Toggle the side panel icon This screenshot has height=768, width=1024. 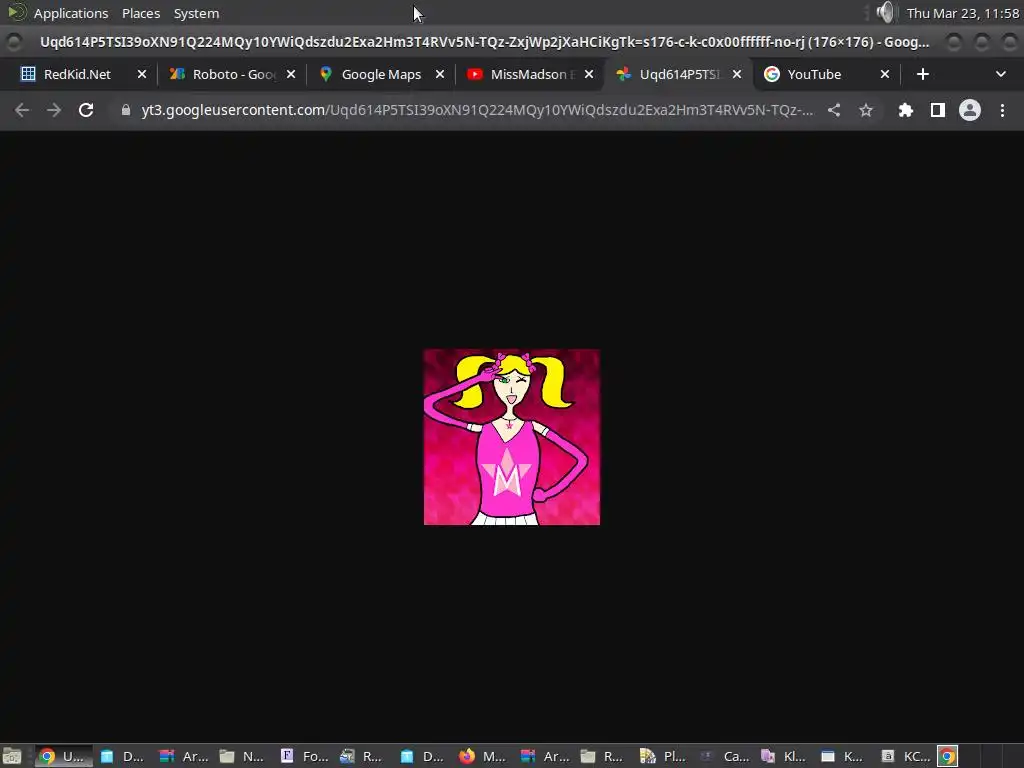coord(937,110)
